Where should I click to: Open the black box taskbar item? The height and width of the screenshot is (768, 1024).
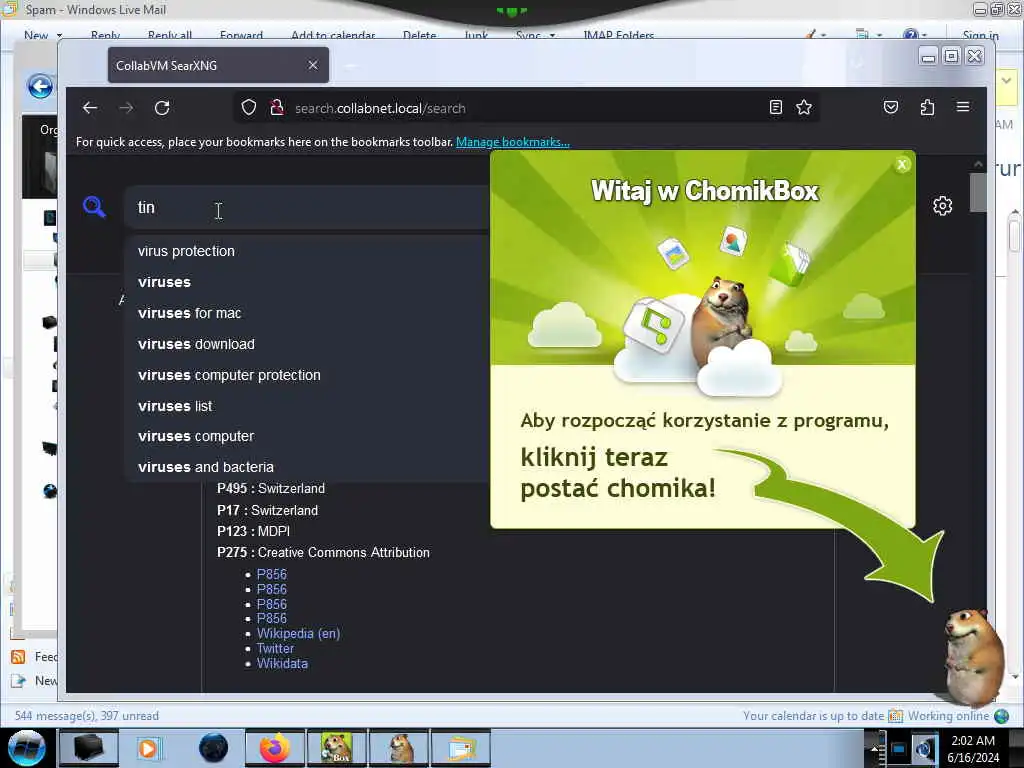89,748
